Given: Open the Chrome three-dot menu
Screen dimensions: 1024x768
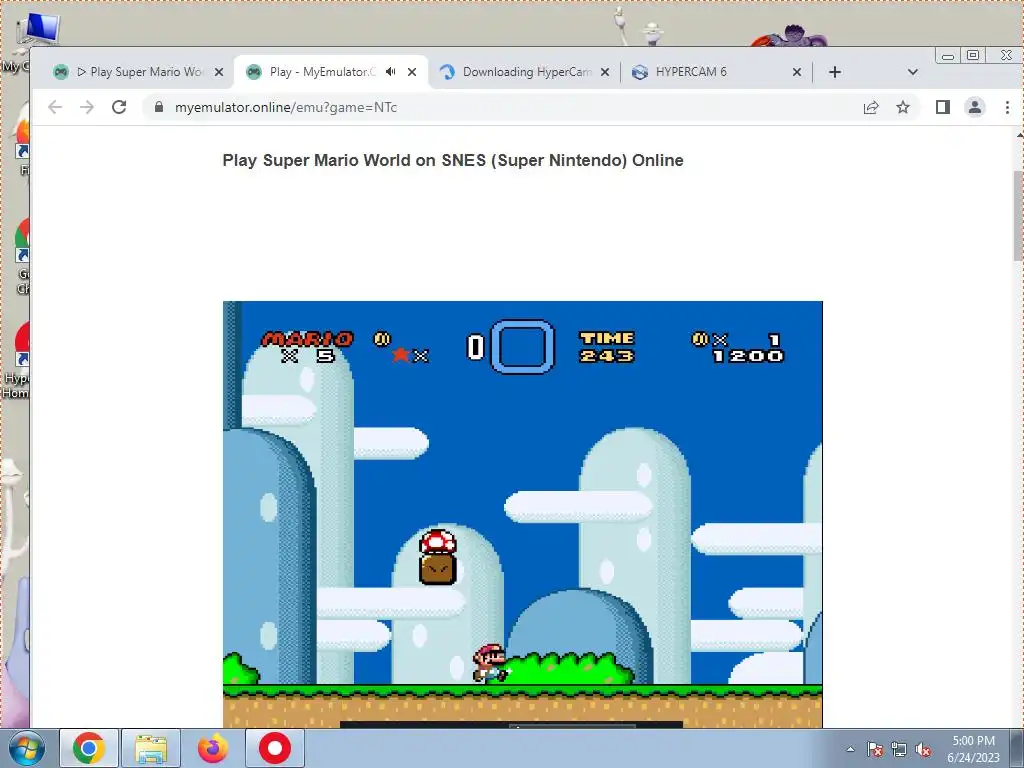Looking at the screenshot, I should click(1007, 107).
